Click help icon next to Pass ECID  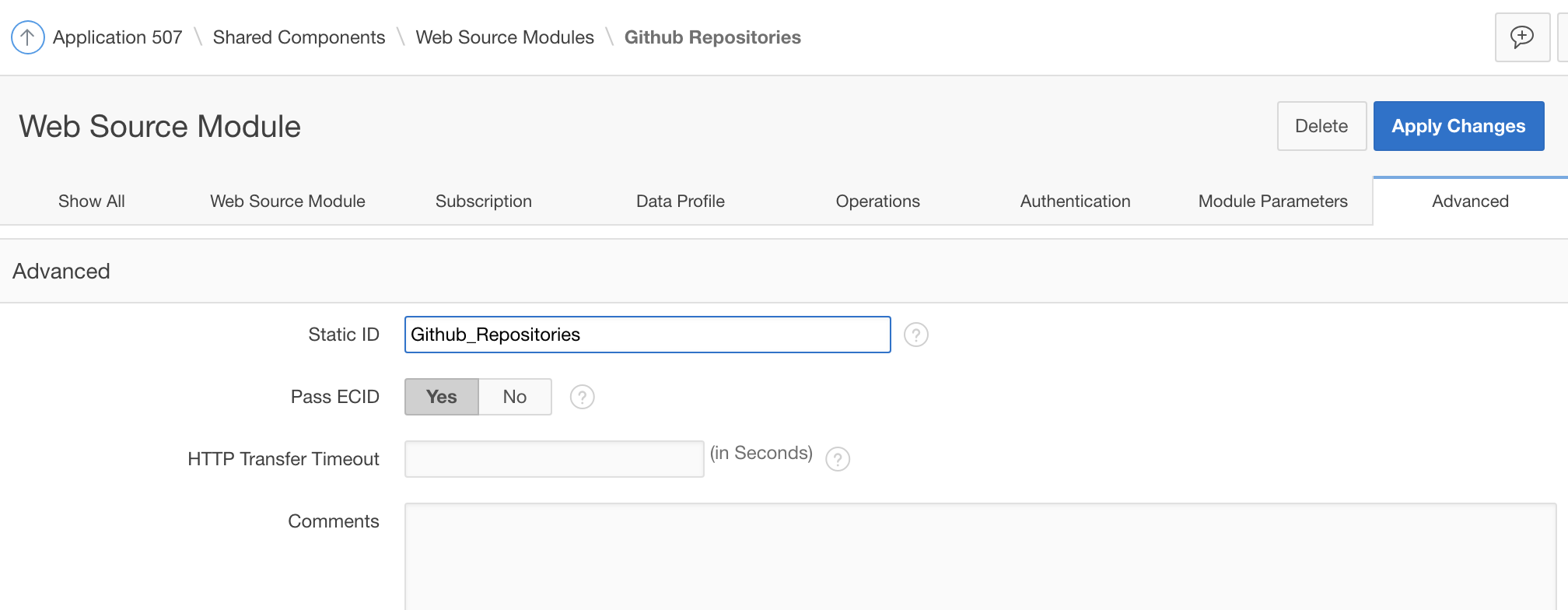click(582, 397)
